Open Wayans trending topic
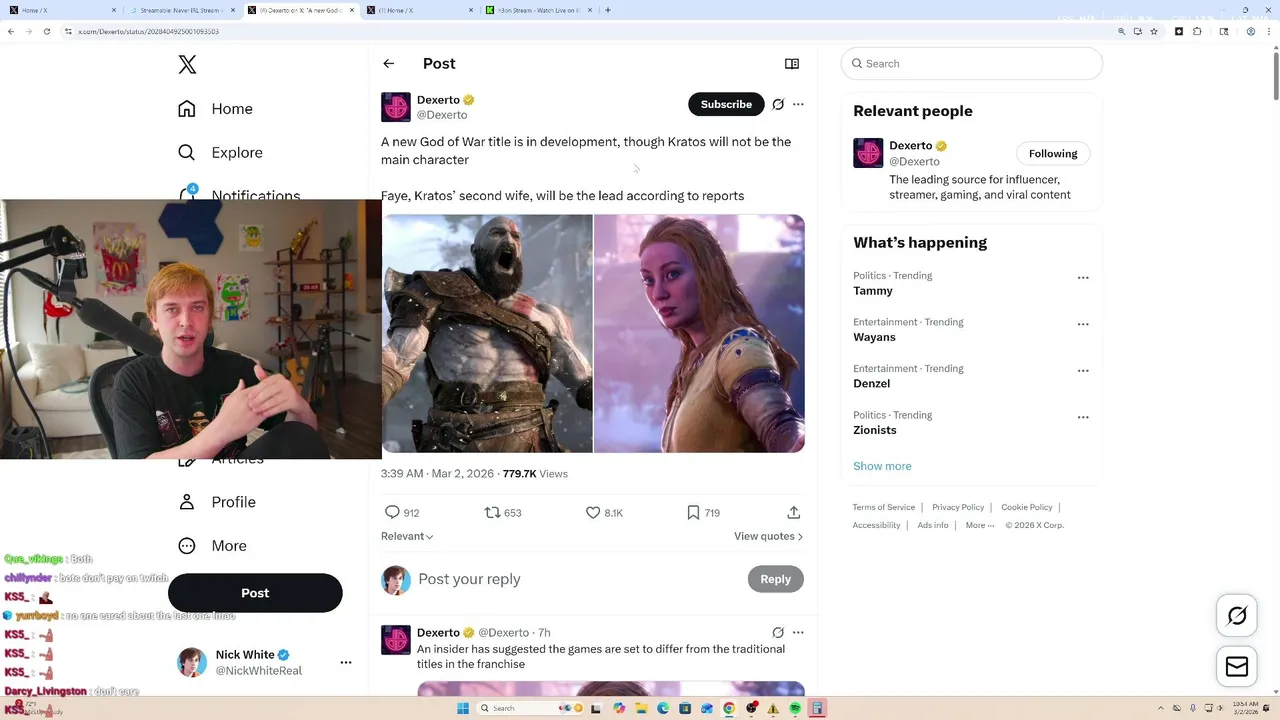1280x720 pixels. (874, 337)
